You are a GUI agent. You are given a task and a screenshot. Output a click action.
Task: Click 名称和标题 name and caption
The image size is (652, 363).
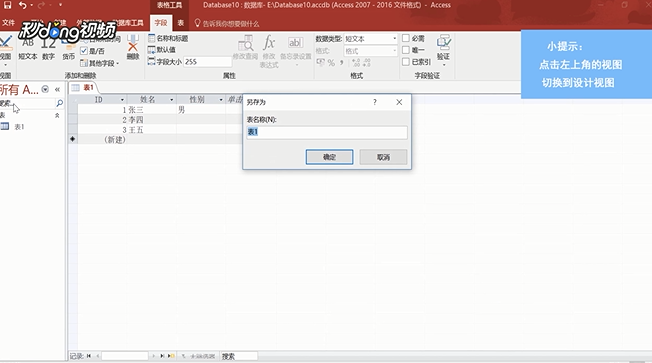click(168, 38)
